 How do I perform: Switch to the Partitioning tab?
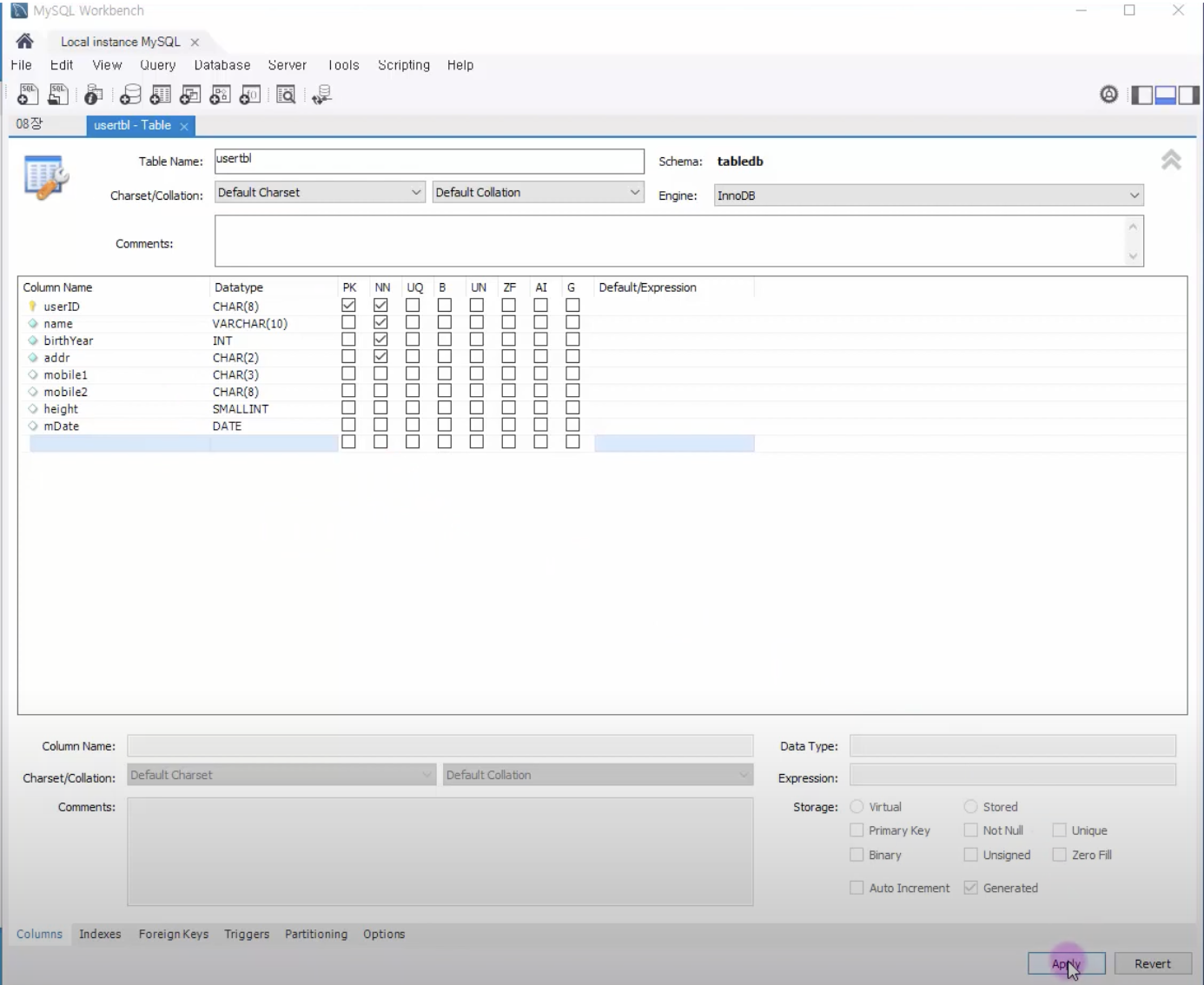point(316,934)
